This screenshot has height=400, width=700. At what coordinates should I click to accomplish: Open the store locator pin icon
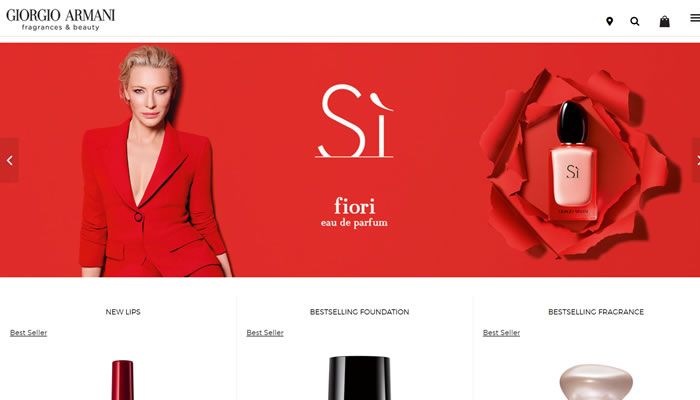(x=609, y=21)
